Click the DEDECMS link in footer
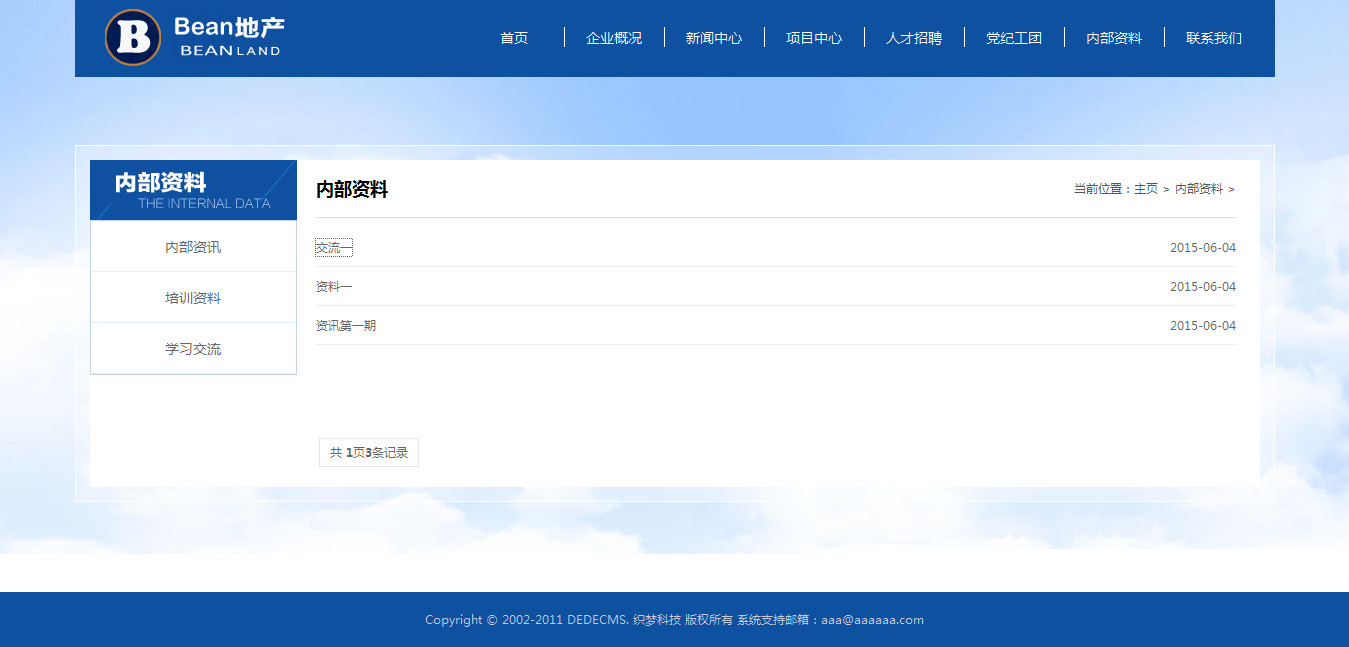Screen dimensions: 1349x647 click(x=597, y=620)
